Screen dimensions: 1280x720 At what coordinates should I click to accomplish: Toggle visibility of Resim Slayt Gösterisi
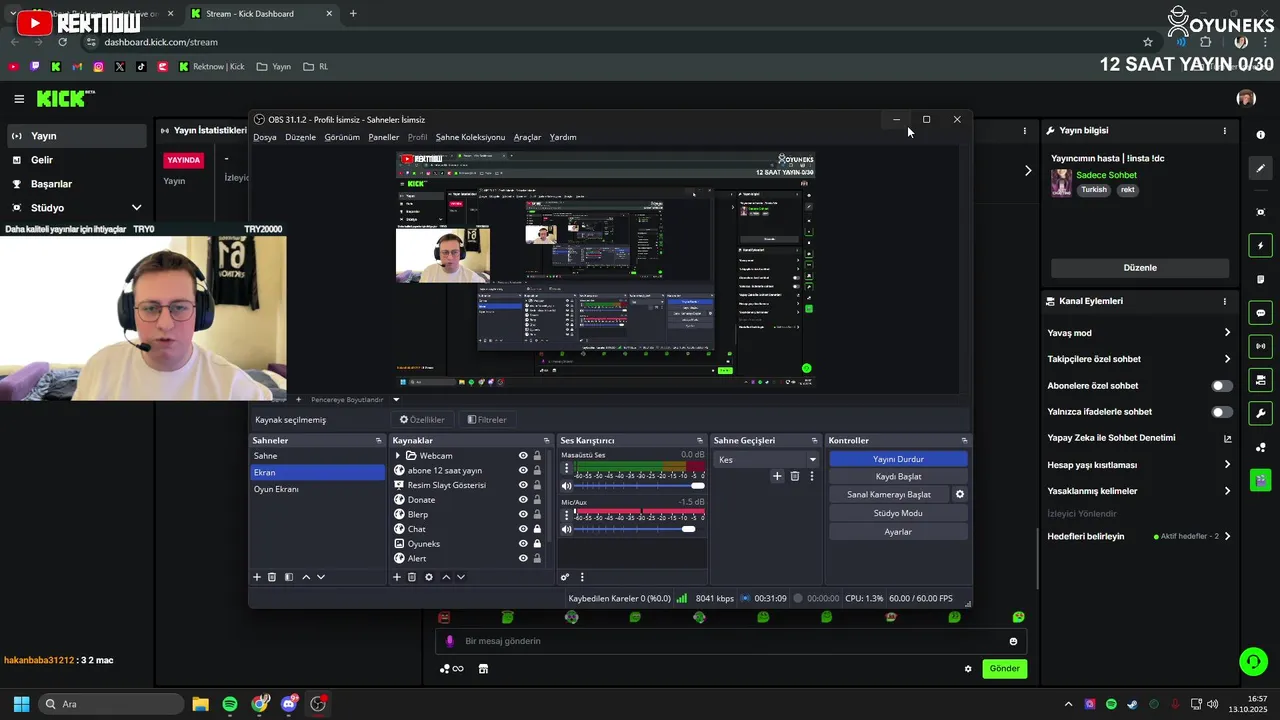[523, 485]
